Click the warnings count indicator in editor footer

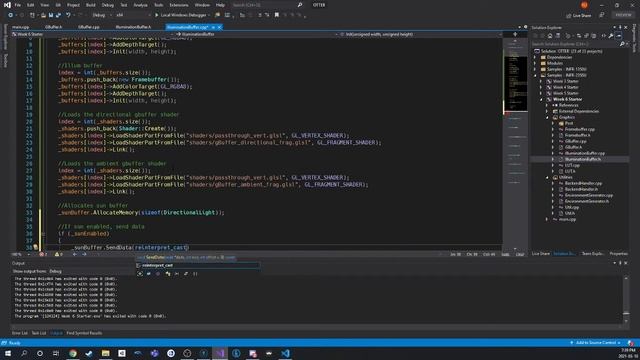coord(59,254)
